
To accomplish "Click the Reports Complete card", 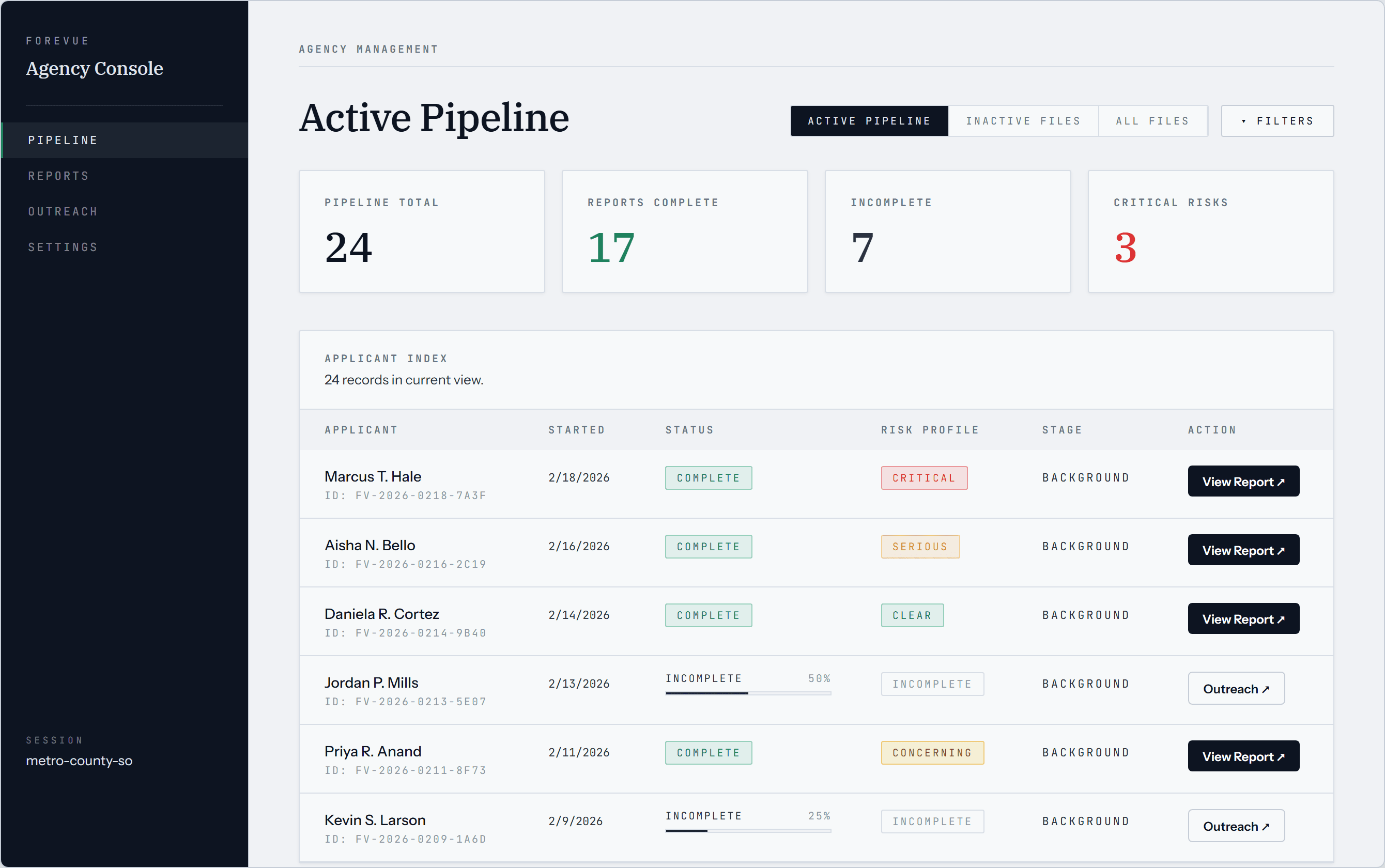I will coord(684,231).
